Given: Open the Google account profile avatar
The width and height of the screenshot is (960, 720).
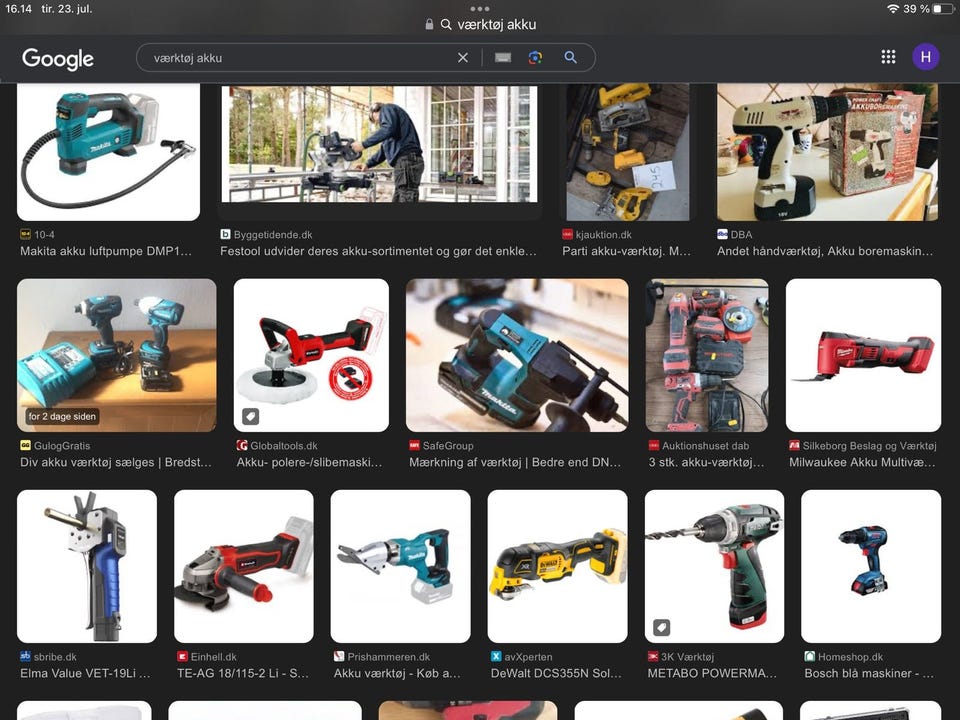Looking at the screenshot, I should point(925,57).
